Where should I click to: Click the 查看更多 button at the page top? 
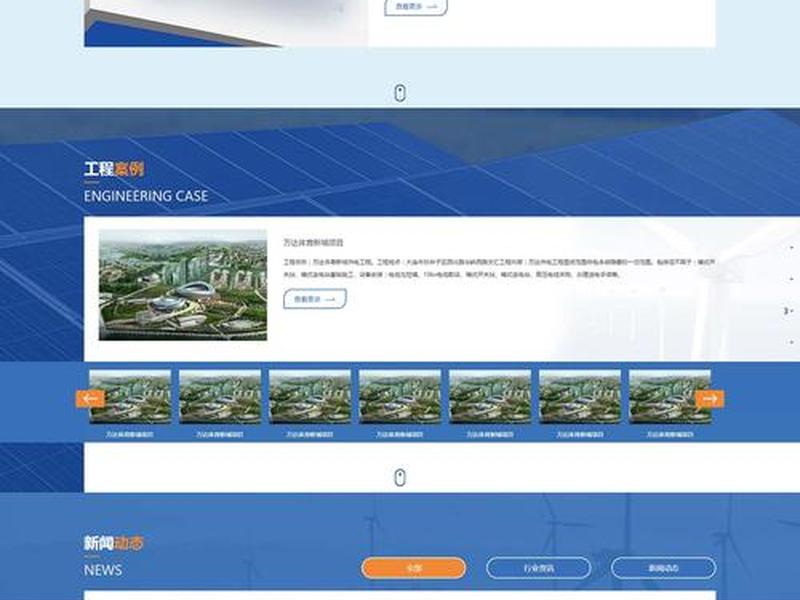[x=416, y=7]
